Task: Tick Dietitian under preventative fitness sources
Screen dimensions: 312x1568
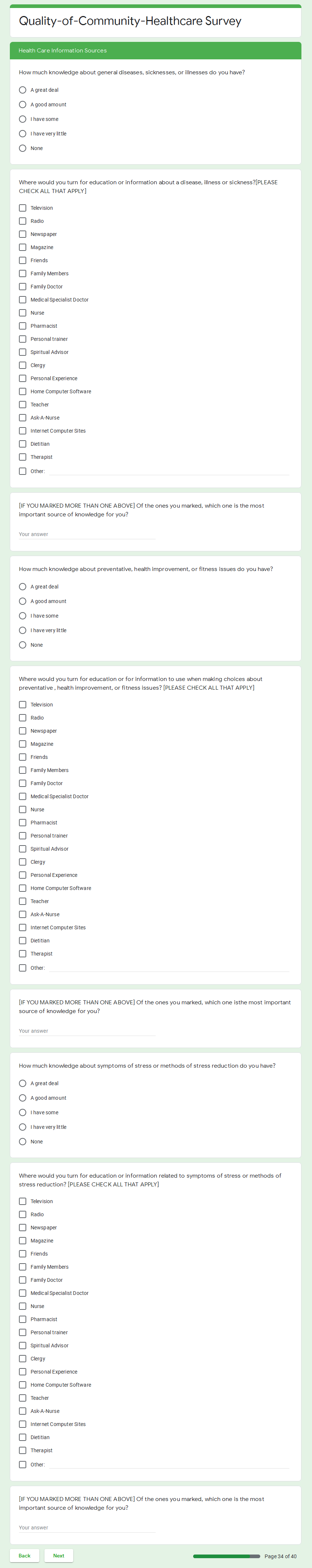Action: (x=23, y=941)
